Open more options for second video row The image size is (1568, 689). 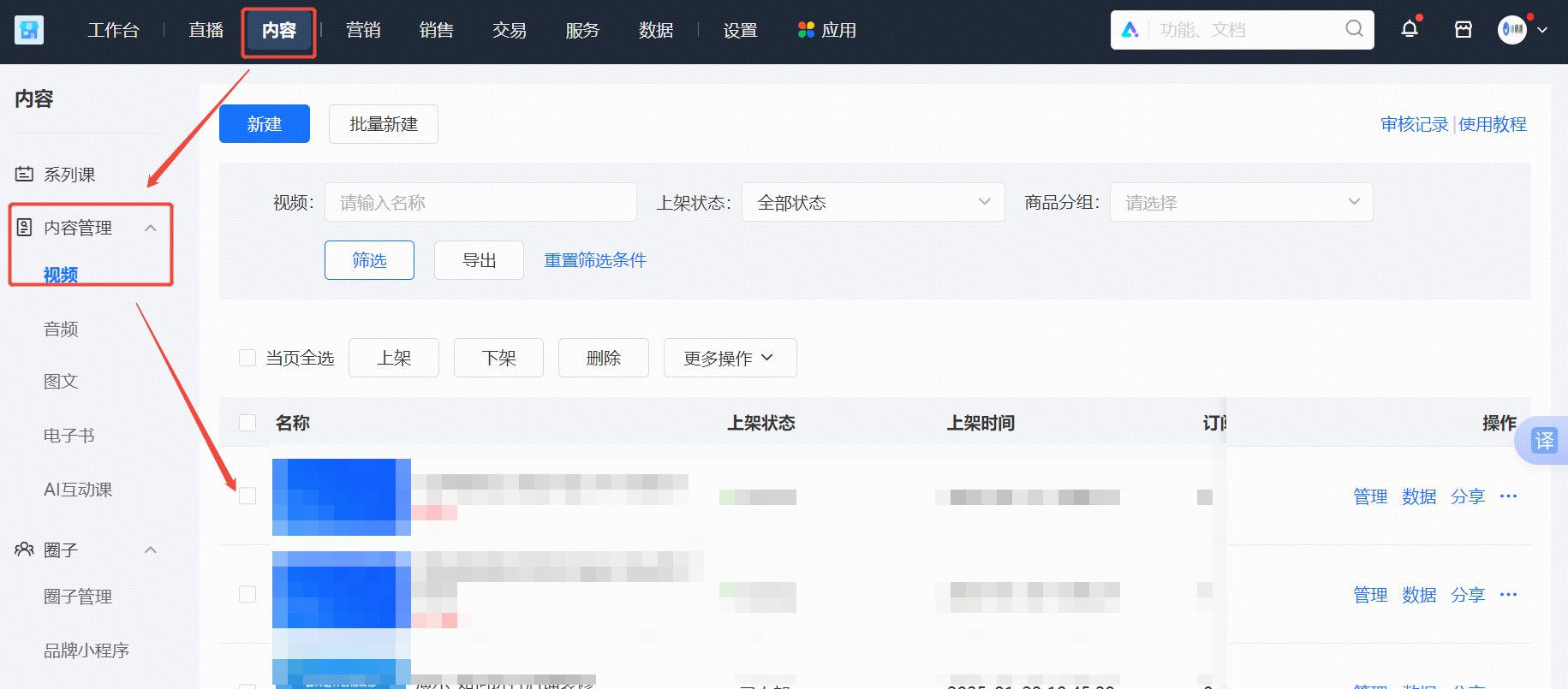1509,595
